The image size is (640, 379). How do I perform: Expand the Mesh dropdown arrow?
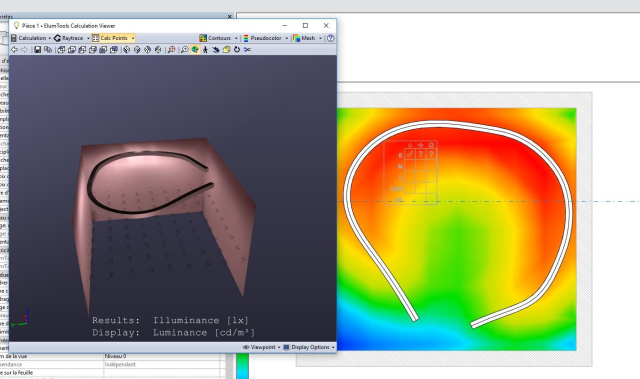coord(320,38)
